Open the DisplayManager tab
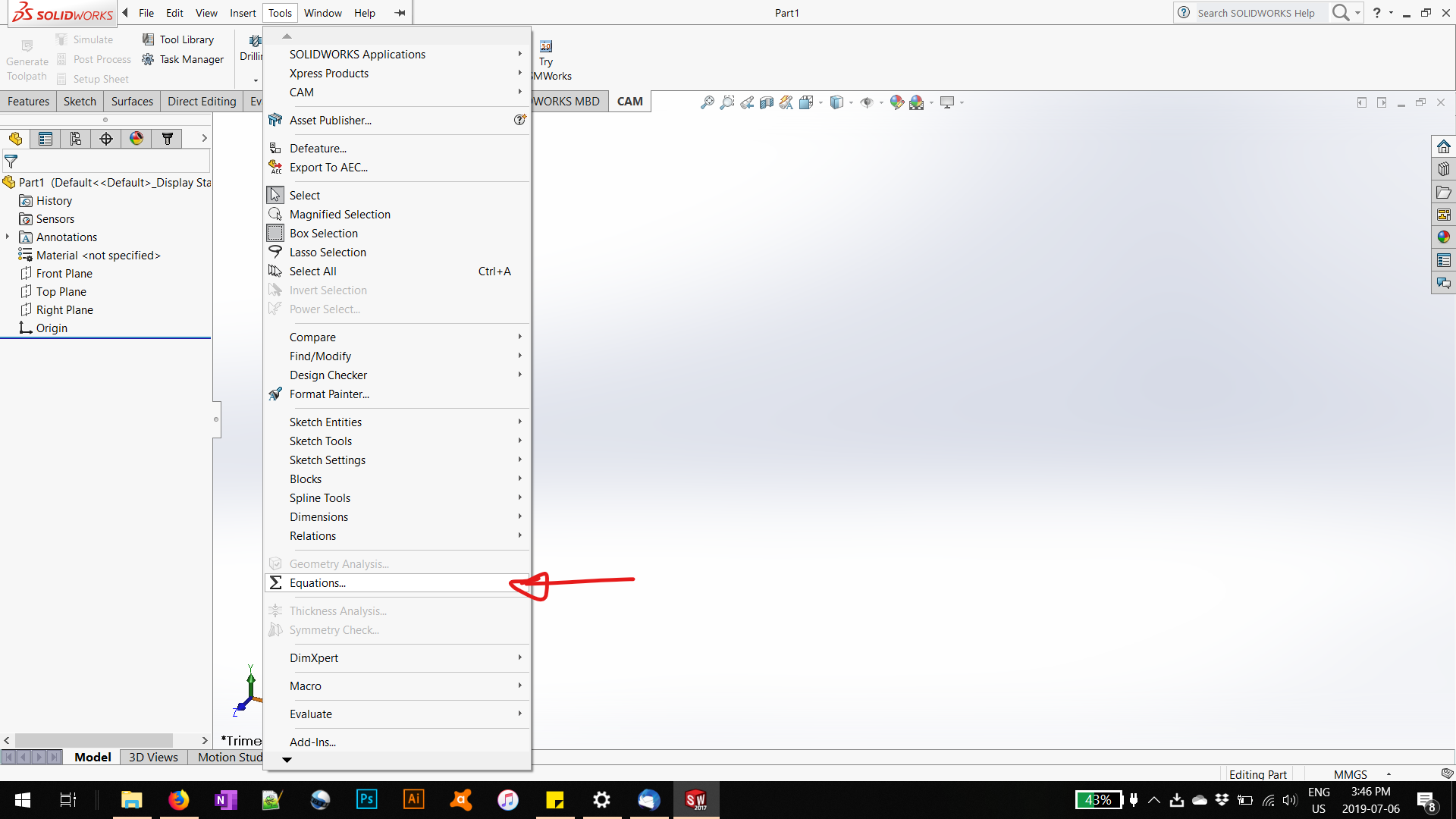Screen dimensions: 1456x819 (136, 139)
